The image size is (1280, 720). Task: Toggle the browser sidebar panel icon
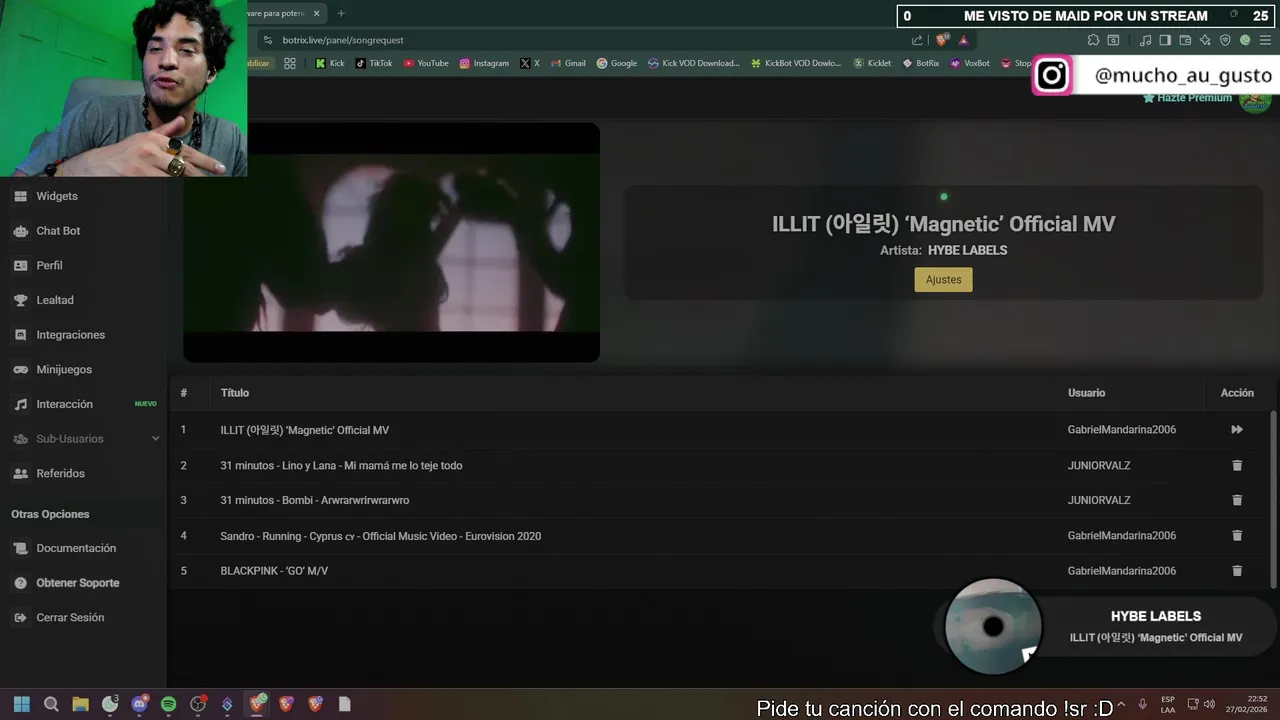(x=1165, y=40)
